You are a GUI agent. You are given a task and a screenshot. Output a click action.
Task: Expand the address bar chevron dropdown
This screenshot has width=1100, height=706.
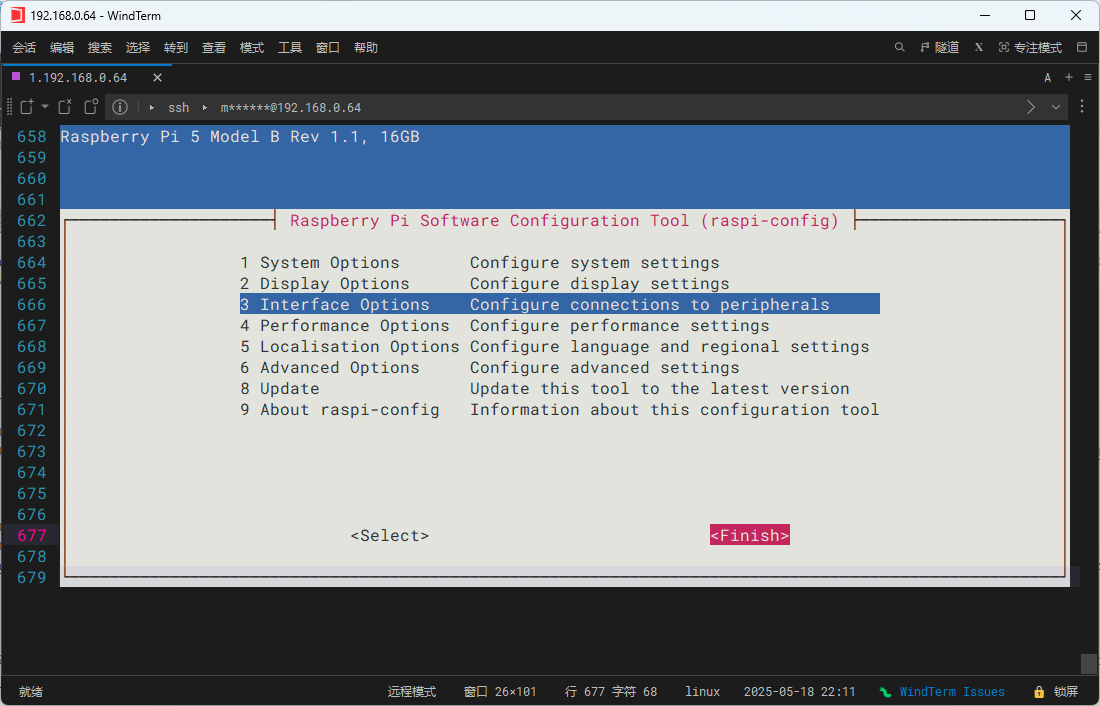tap(1056, 107)
